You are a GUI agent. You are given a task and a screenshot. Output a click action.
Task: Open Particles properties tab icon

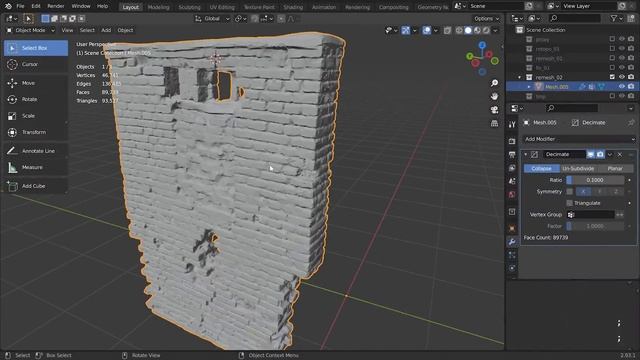(x=512, y=255)
